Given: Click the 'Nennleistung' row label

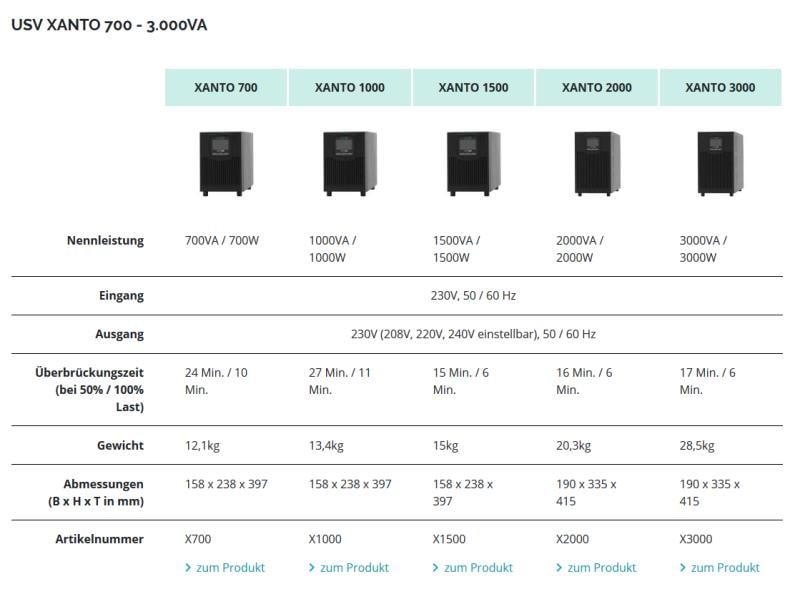Looking at the screenshot, I should coord(105,240).
